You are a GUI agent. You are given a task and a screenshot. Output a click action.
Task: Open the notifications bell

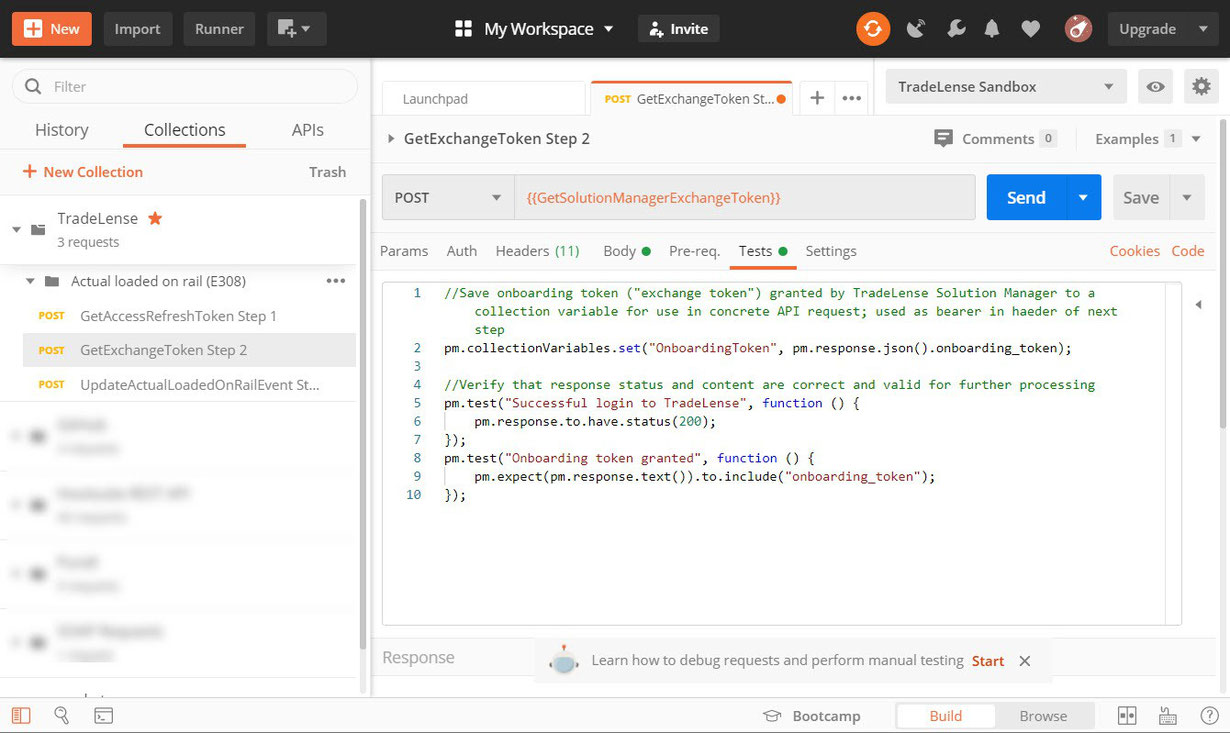[x=992, y=29]
